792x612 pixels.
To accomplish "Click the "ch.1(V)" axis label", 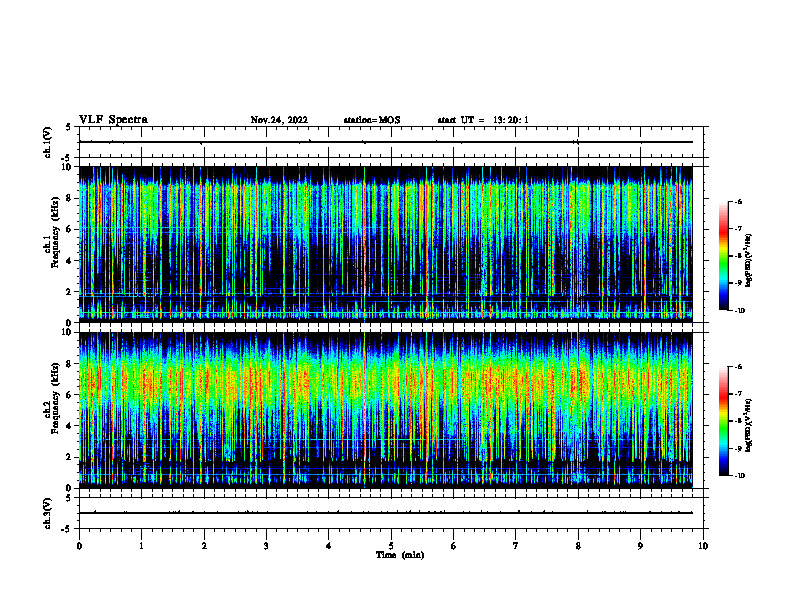I will (48, 142).
